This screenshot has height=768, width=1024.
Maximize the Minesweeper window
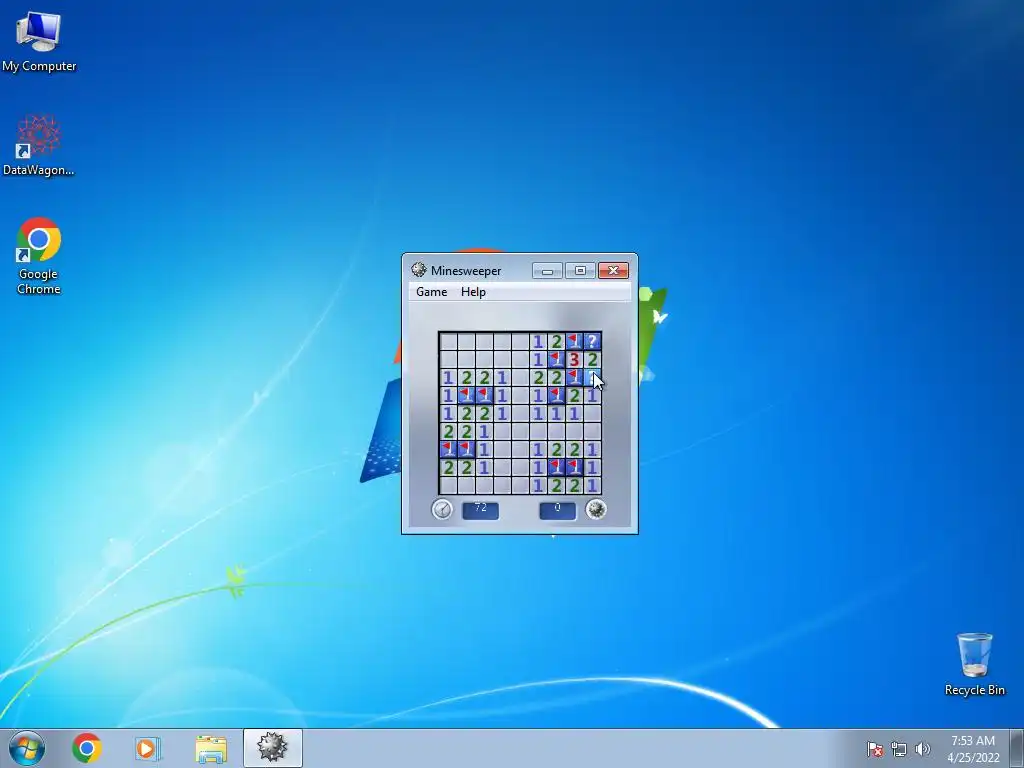point(580,270)
